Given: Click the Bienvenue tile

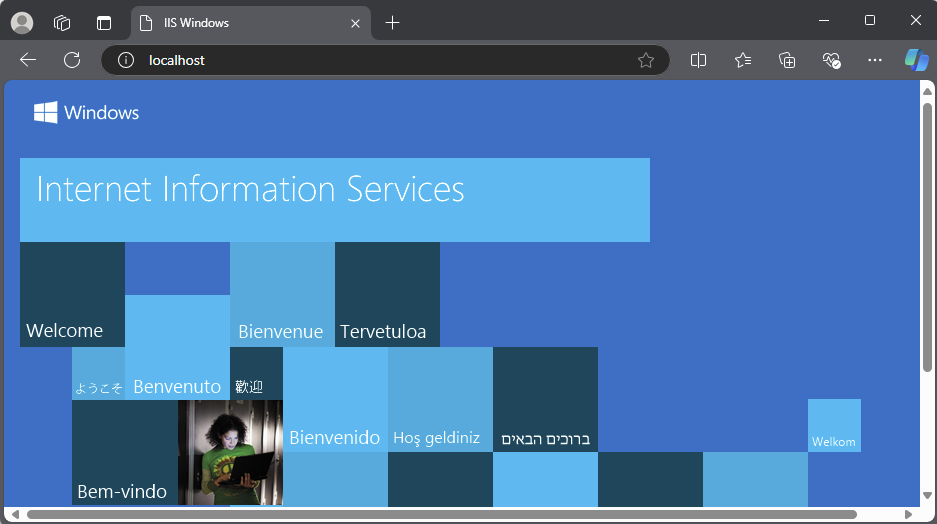Looking at the screenshot, I should point(283,295).
